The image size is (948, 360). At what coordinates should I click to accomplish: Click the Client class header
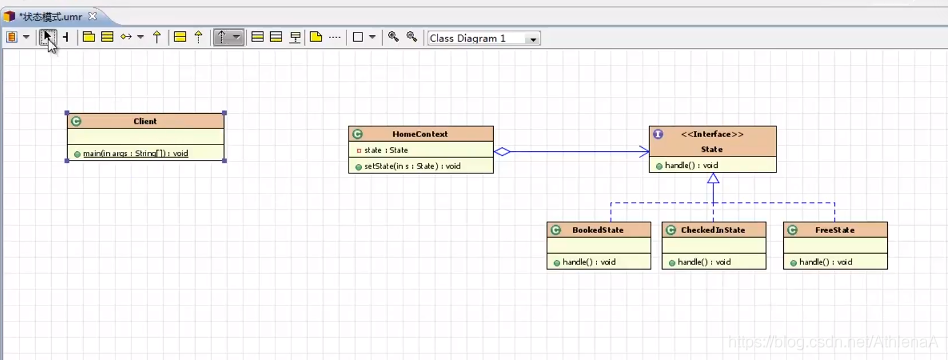(145, 121)
